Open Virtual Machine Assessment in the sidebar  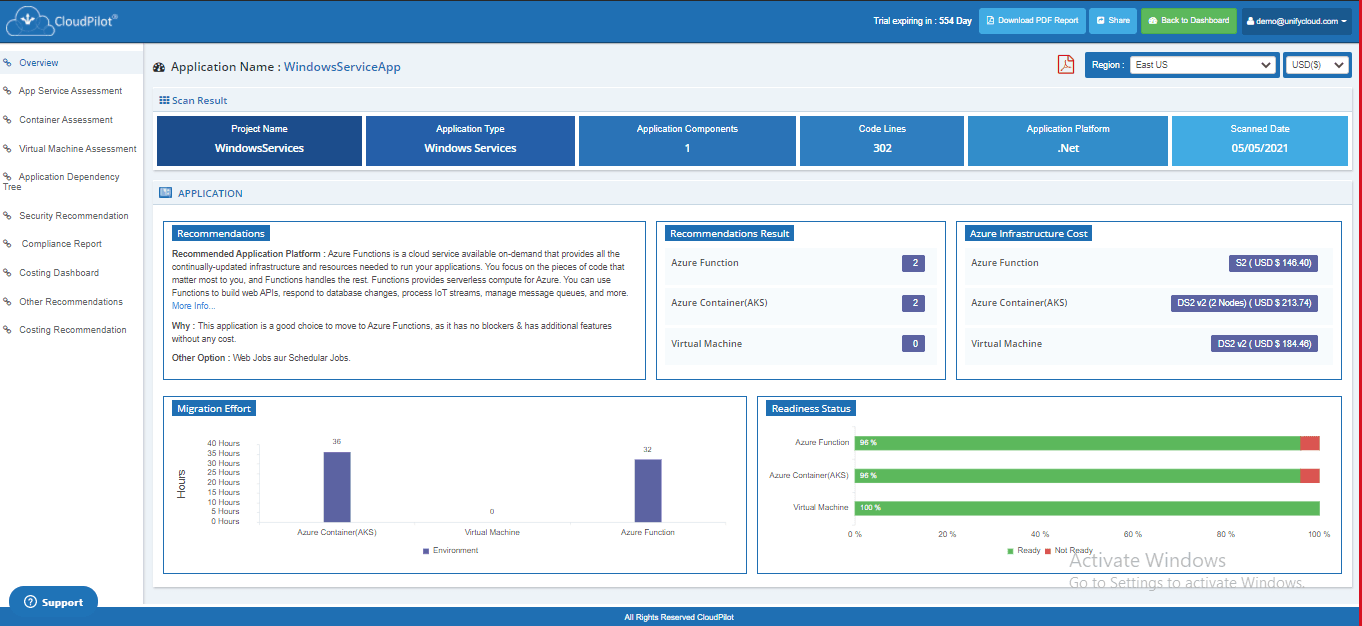[x=77, y=149]
